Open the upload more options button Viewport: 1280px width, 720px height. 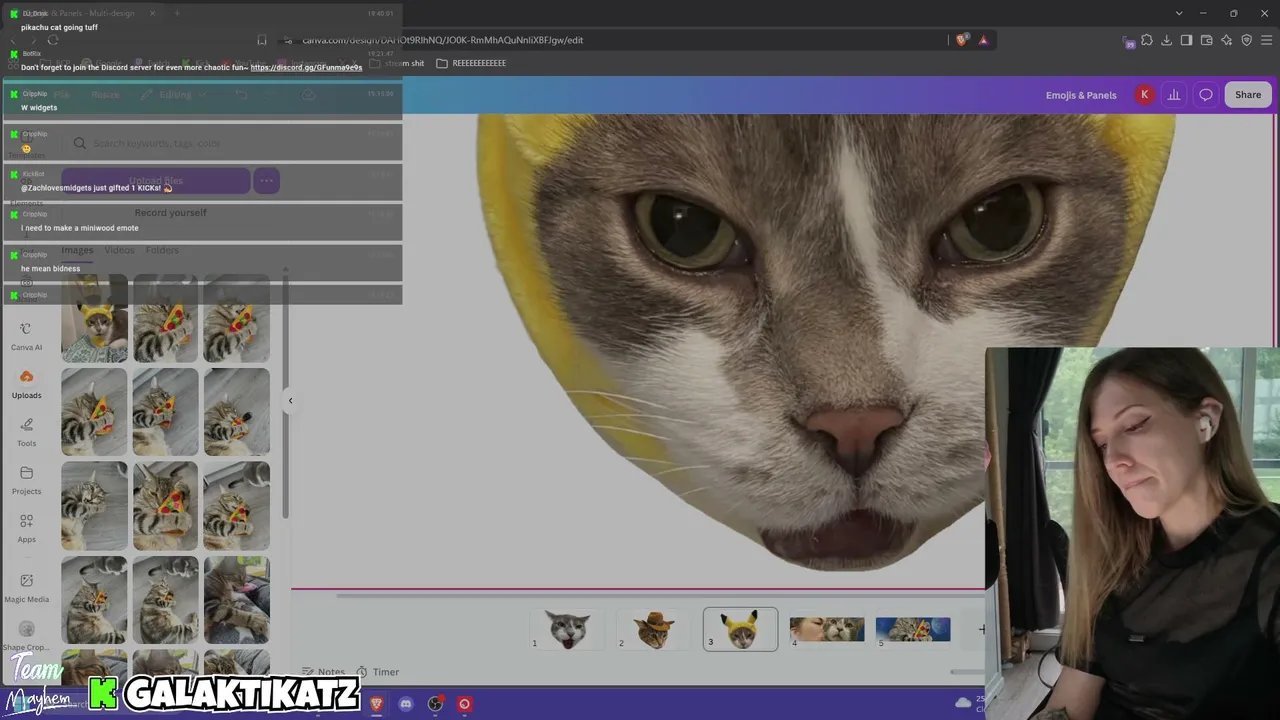(266, 181)
